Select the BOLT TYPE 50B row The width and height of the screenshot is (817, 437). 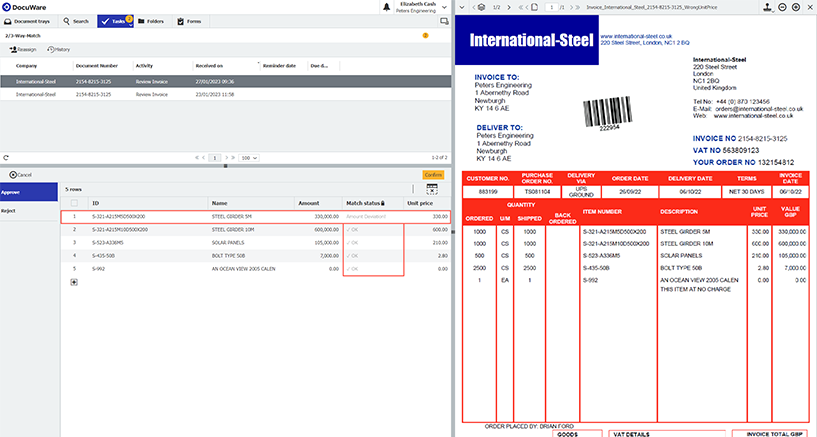pos(255,256)
